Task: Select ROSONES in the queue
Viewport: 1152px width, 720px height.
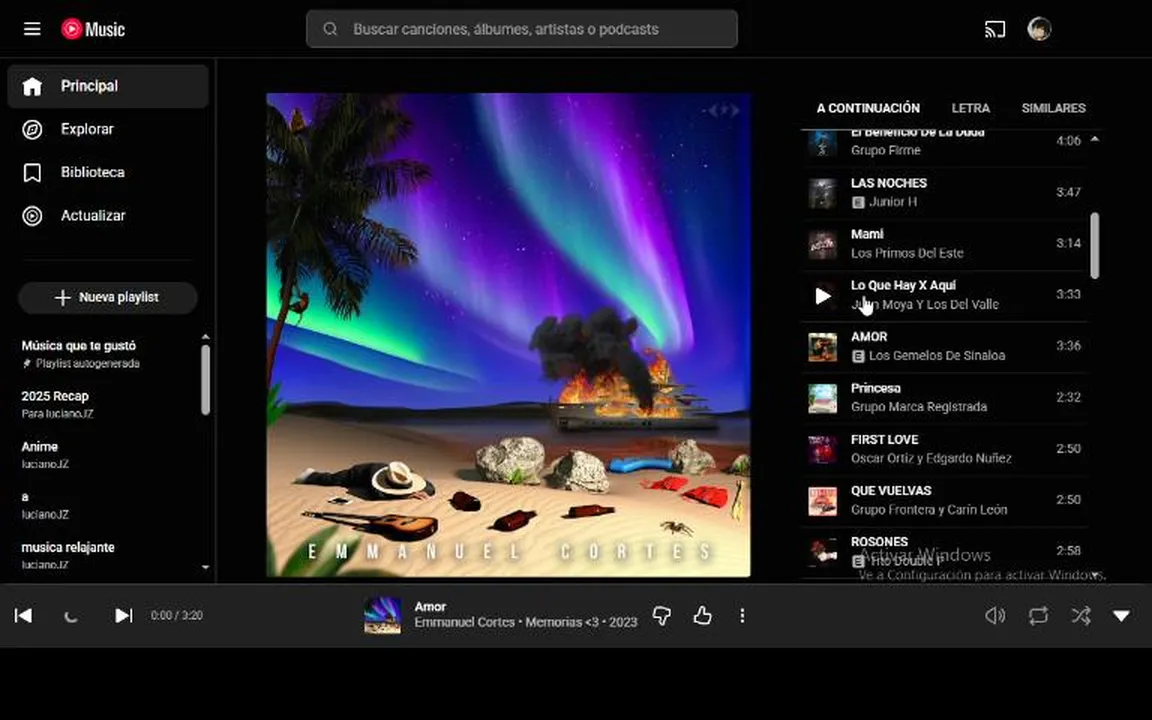Action: click(945, 552)
